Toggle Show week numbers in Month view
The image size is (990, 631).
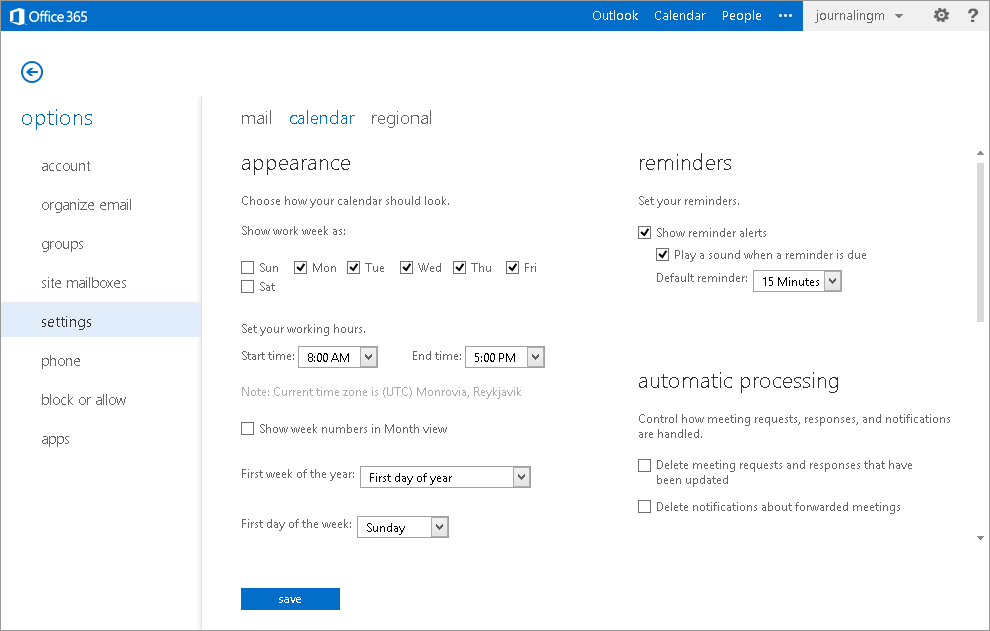click(x=248, y=429)
